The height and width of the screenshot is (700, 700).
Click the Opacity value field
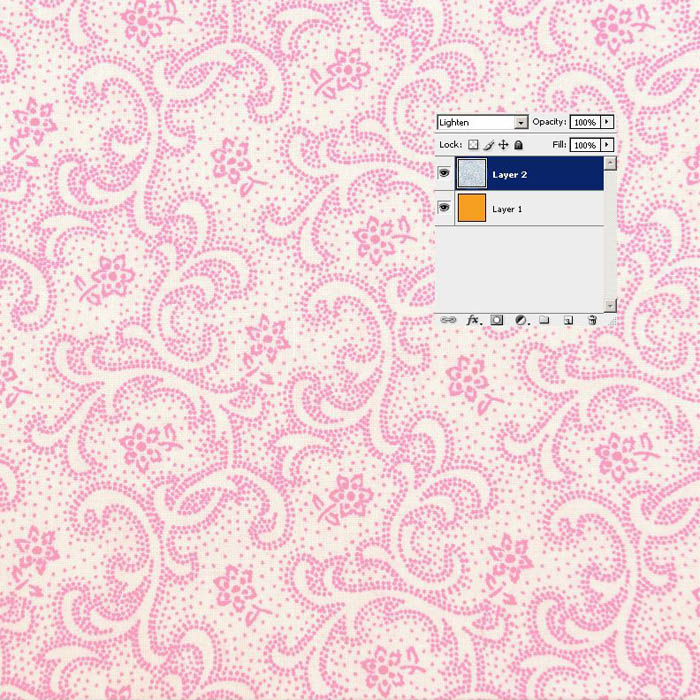[x=585, y=122]
